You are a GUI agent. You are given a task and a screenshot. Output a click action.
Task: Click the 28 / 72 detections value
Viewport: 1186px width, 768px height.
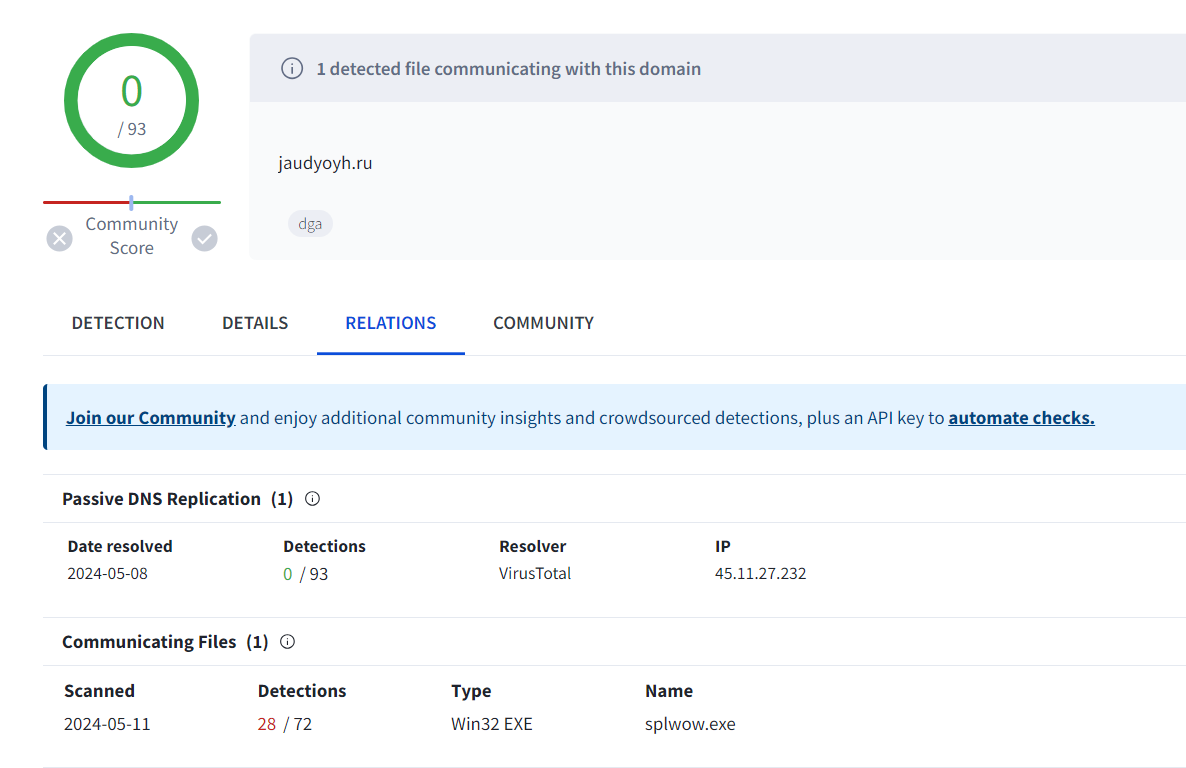point(284,724)
